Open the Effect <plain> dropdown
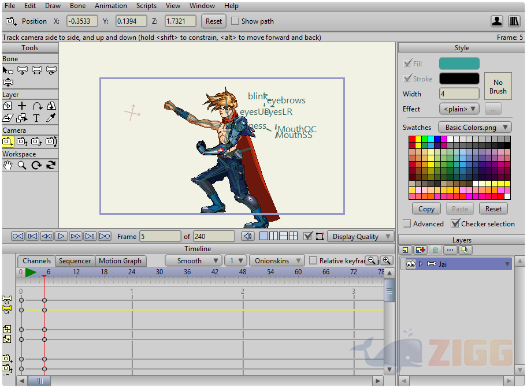 (x=459, y=109)
